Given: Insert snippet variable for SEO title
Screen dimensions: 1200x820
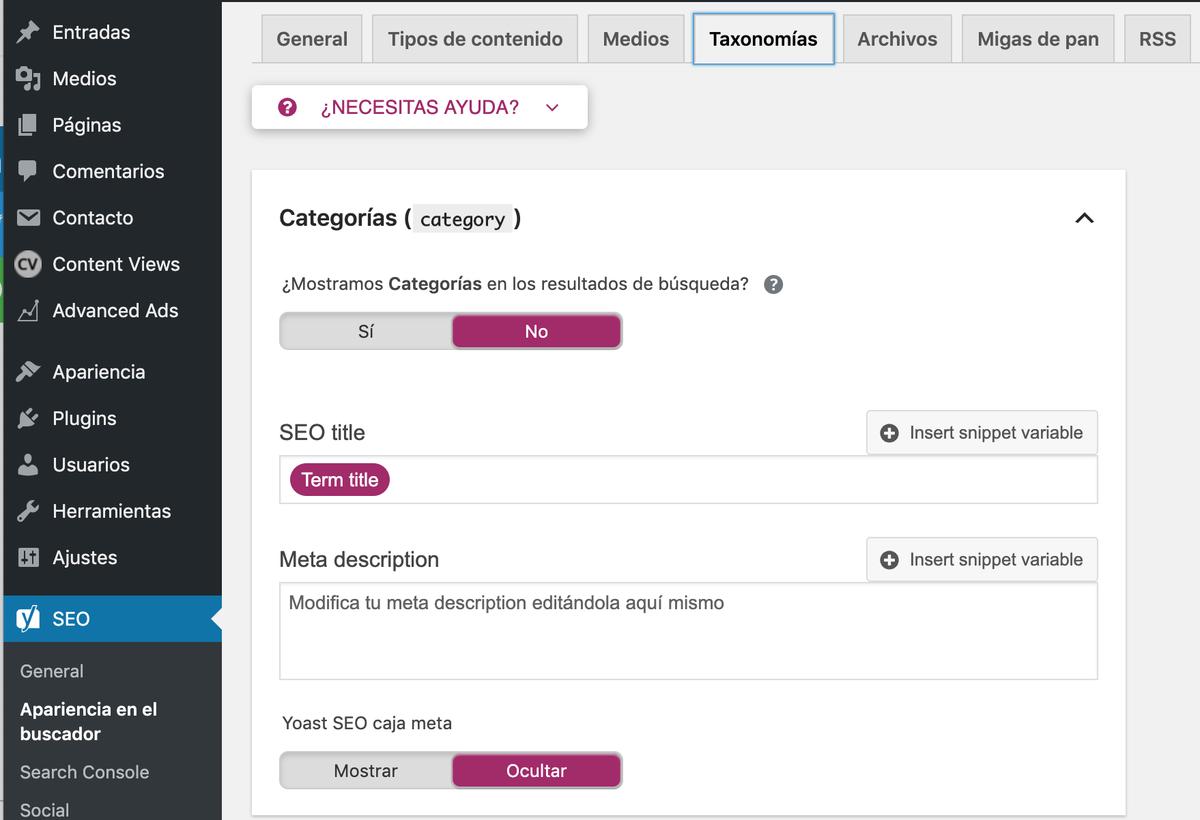Looking at the screenshot, I should click(982, 433).
